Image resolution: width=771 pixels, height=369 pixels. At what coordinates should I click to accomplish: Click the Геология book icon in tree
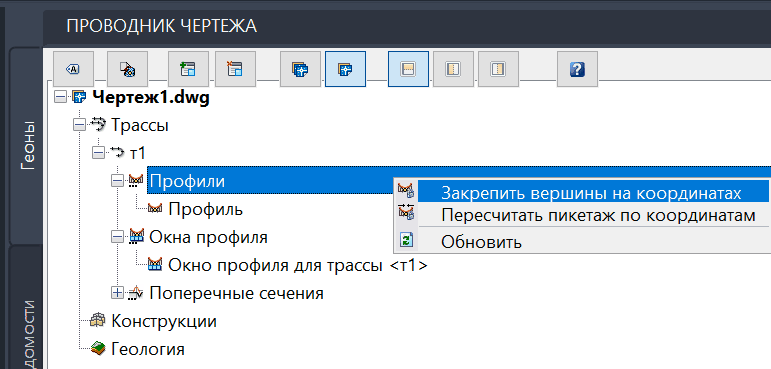click(x=98, y=349)
